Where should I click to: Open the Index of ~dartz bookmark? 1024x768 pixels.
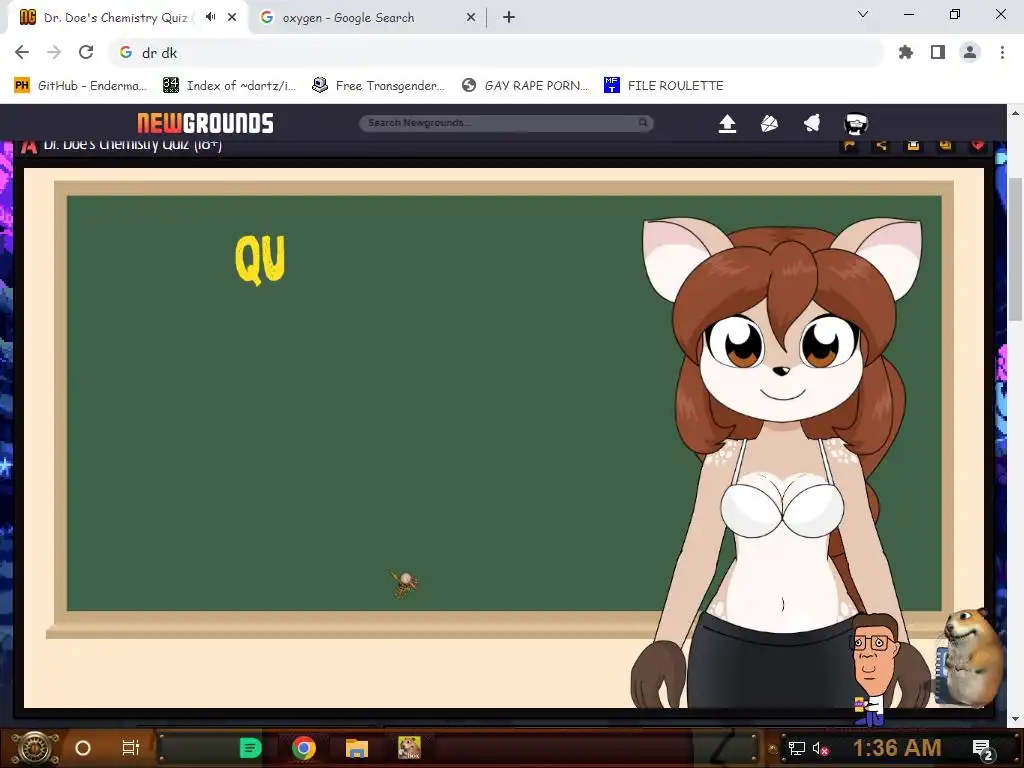click(230, 86)
